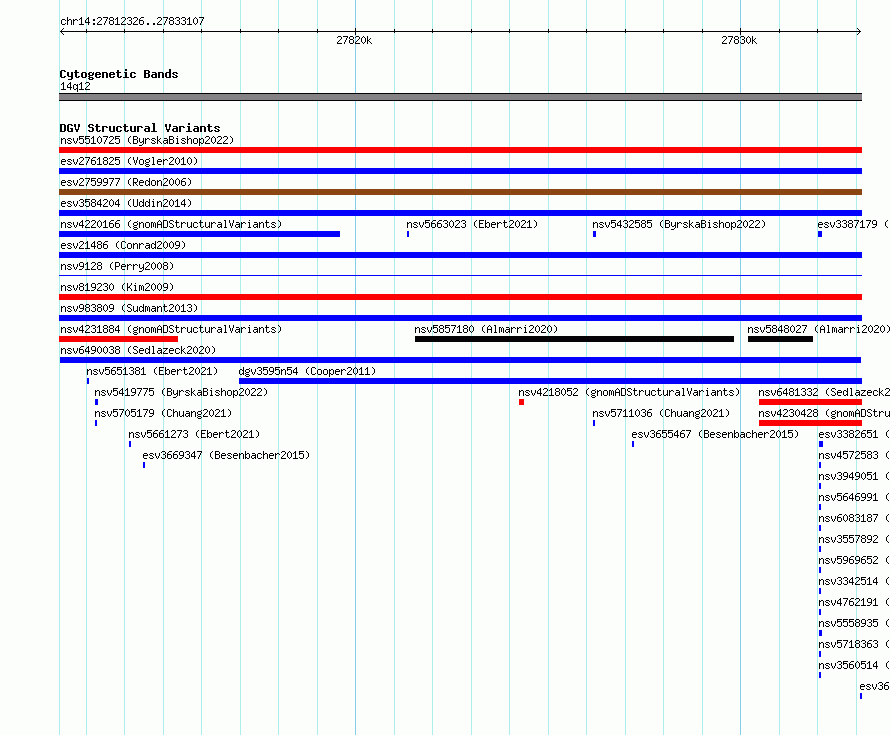Image resolution: width=890 pixels, height=735 pixels.
Task: Click the nsv5711036 (Chuang2021) label
Action: (x=661, y=413)
